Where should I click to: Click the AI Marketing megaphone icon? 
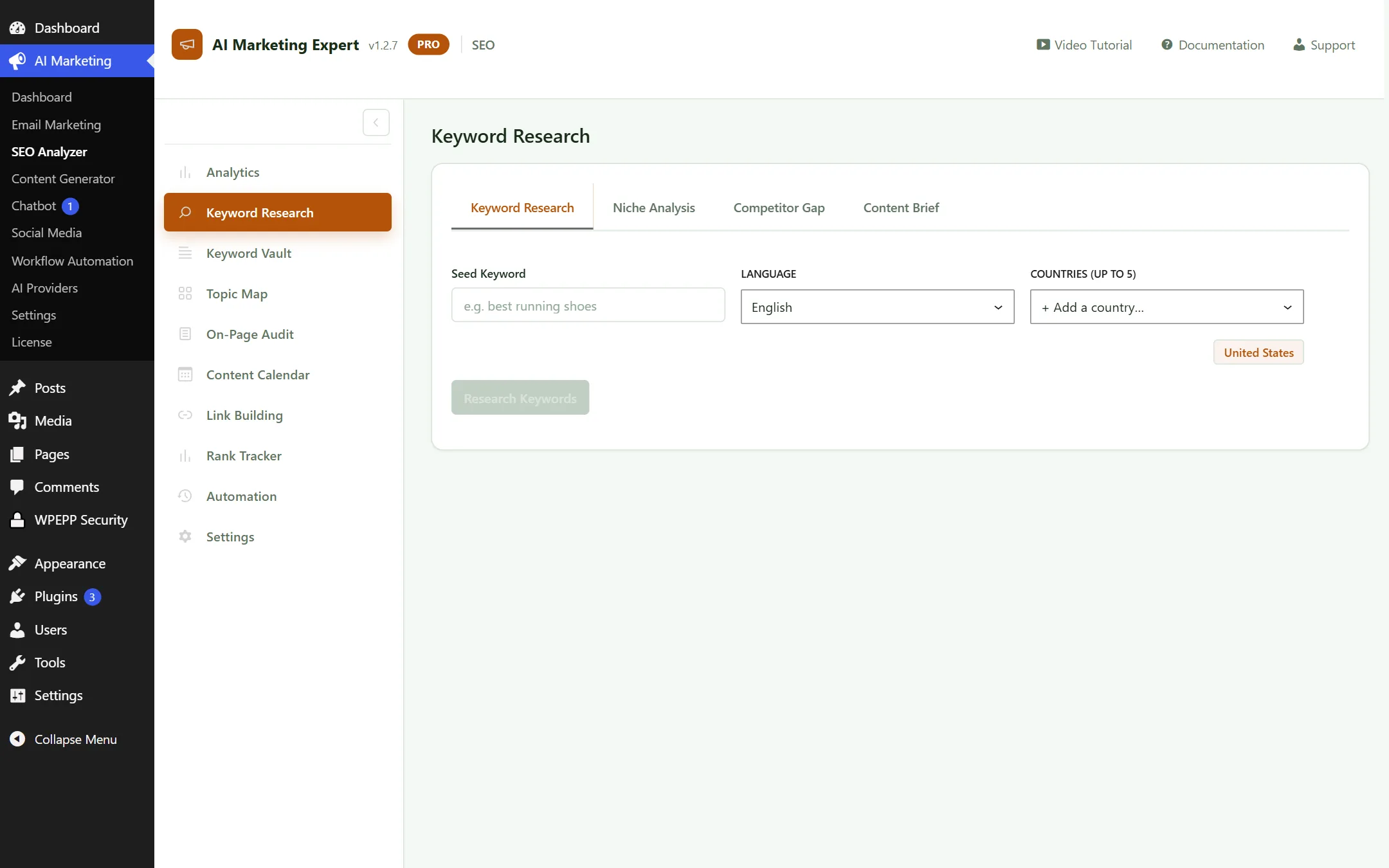tap(17, 60)
